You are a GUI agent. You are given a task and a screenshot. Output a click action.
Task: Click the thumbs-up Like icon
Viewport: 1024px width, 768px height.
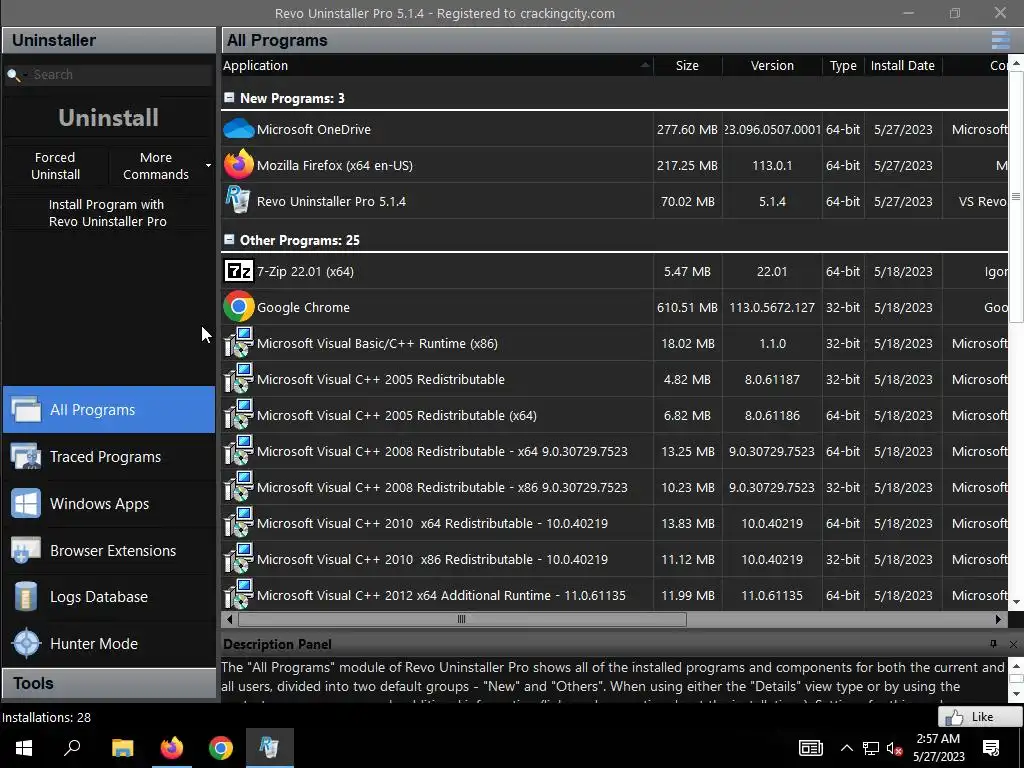click(x=954, y=718)
